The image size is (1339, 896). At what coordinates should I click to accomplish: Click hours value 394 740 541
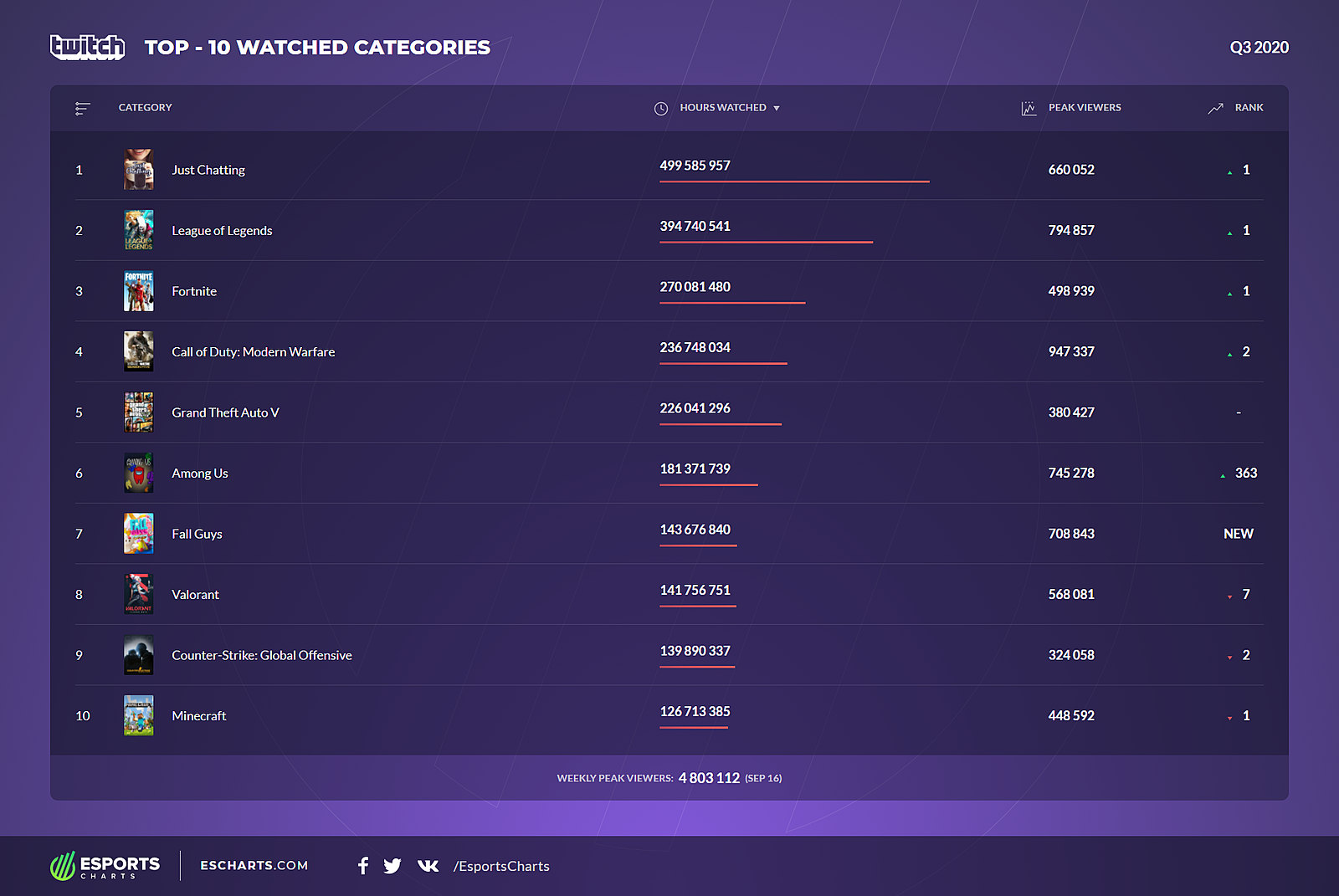pos(695,226)
